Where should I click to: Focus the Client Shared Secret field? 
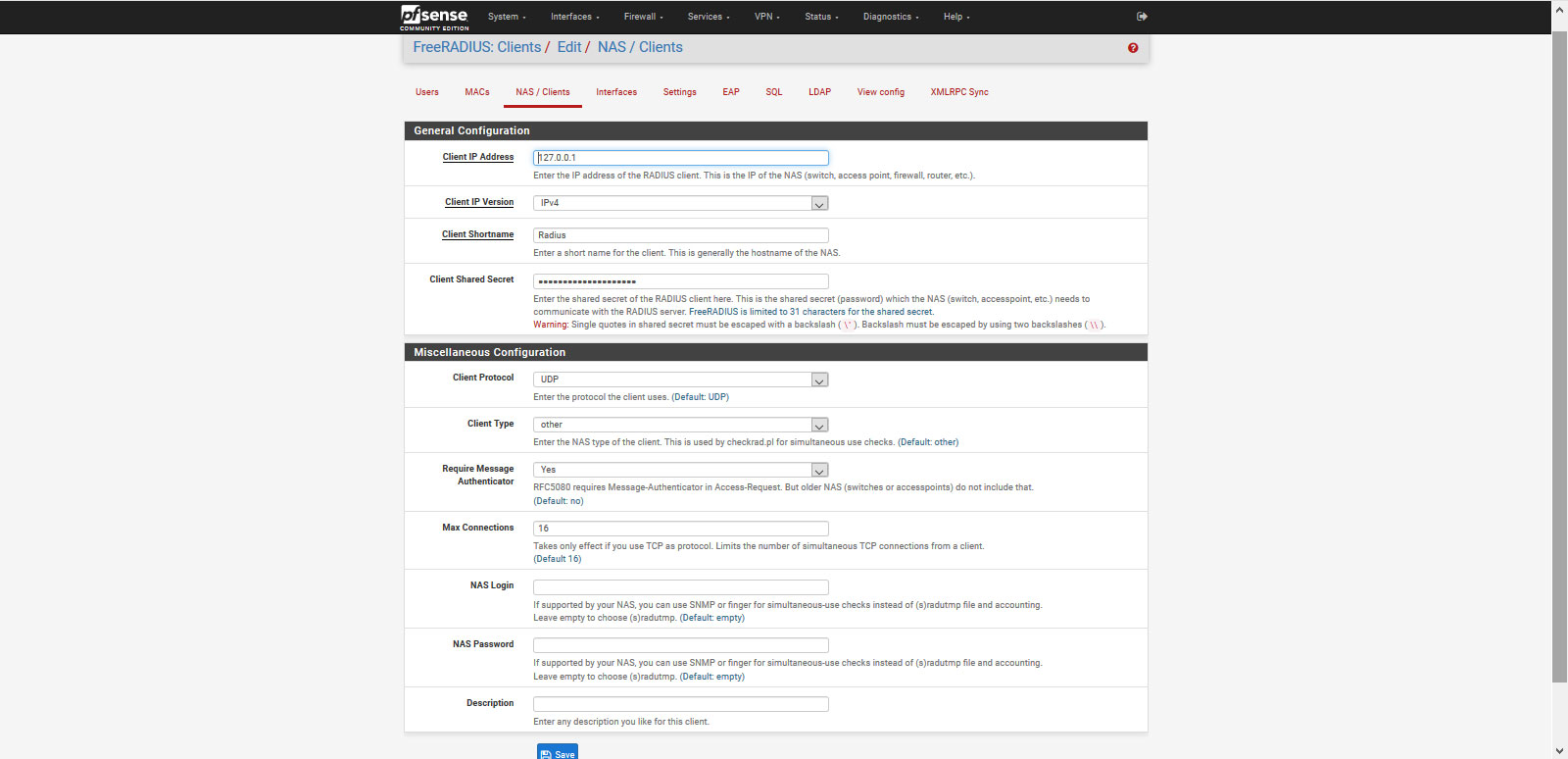[x=681, y=281]
